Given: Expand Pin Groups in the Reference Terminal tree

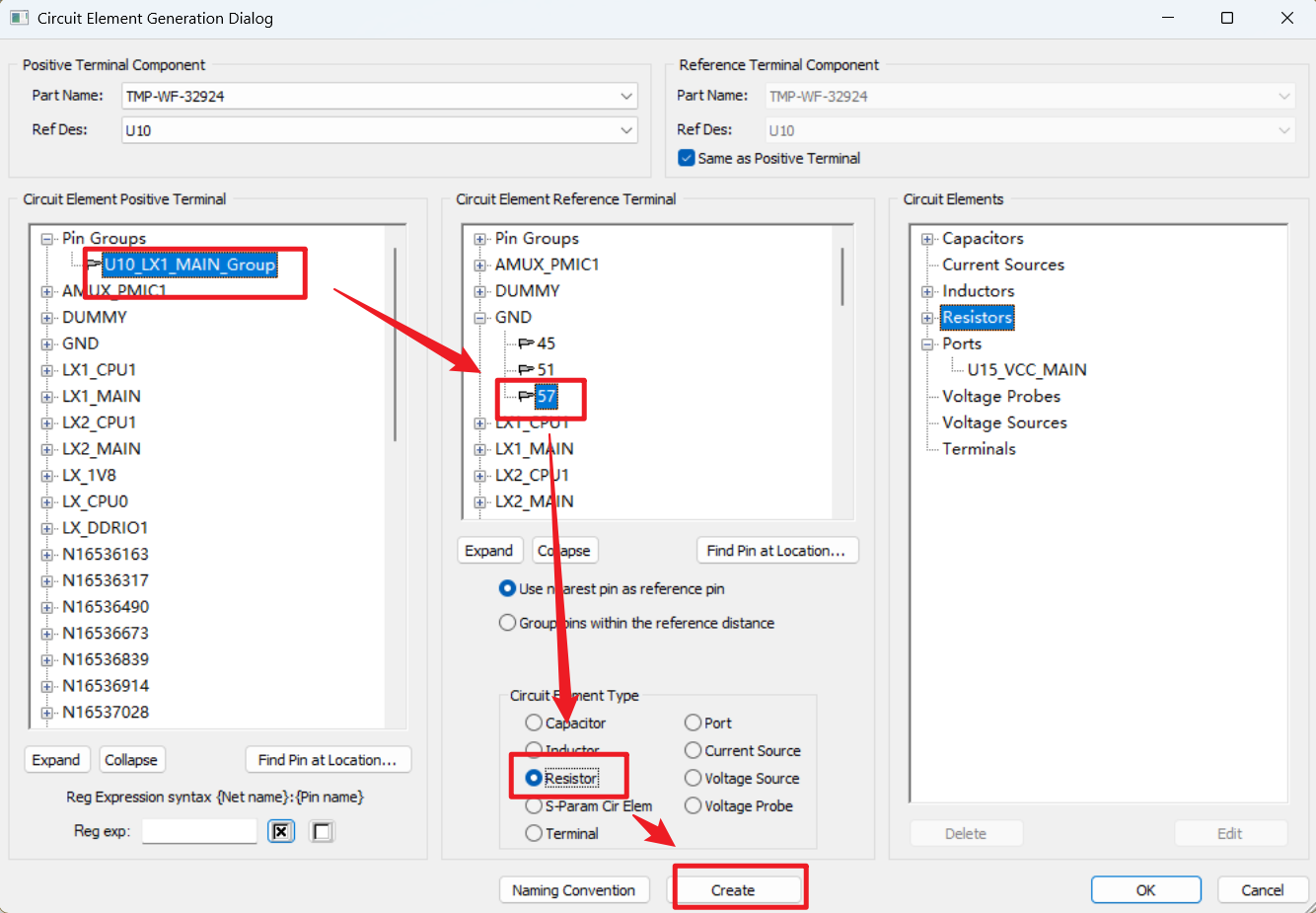Looking at the screenshot, I should pos(479,239).
